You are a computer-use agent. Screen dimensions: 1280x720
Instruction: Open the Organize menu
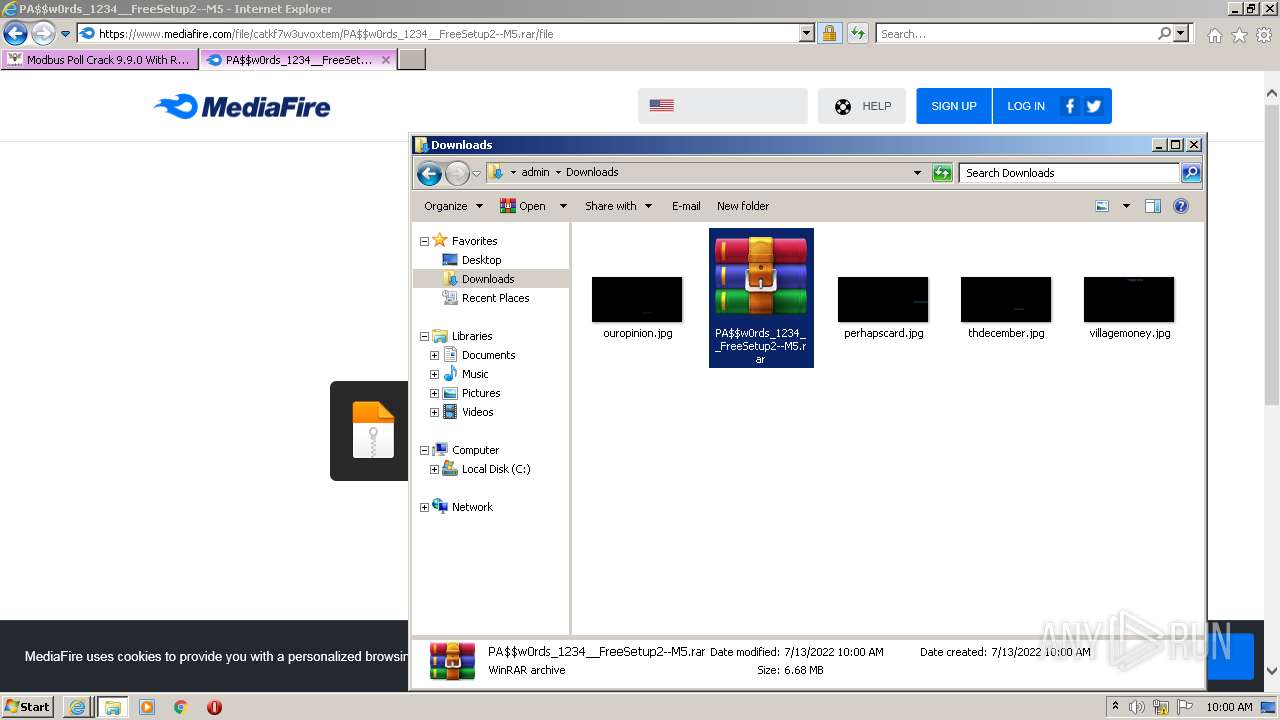453,206
